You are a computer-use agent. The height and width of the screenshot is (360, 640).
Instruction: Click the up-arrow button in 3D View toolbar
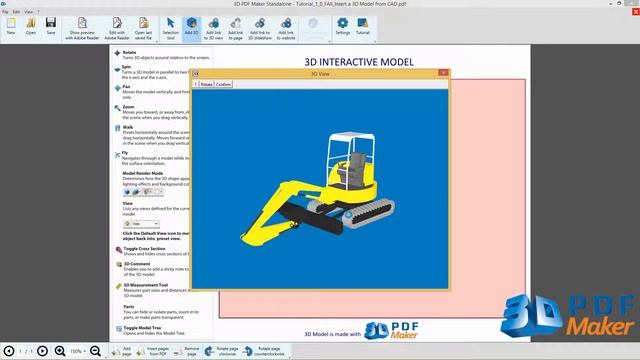tap(196, 84)
